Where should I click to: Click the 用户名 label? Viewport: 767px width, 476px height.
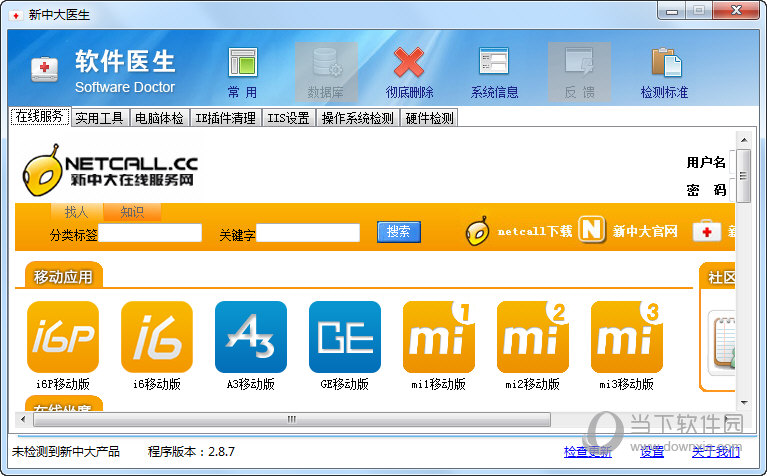(x=706, y=162)
